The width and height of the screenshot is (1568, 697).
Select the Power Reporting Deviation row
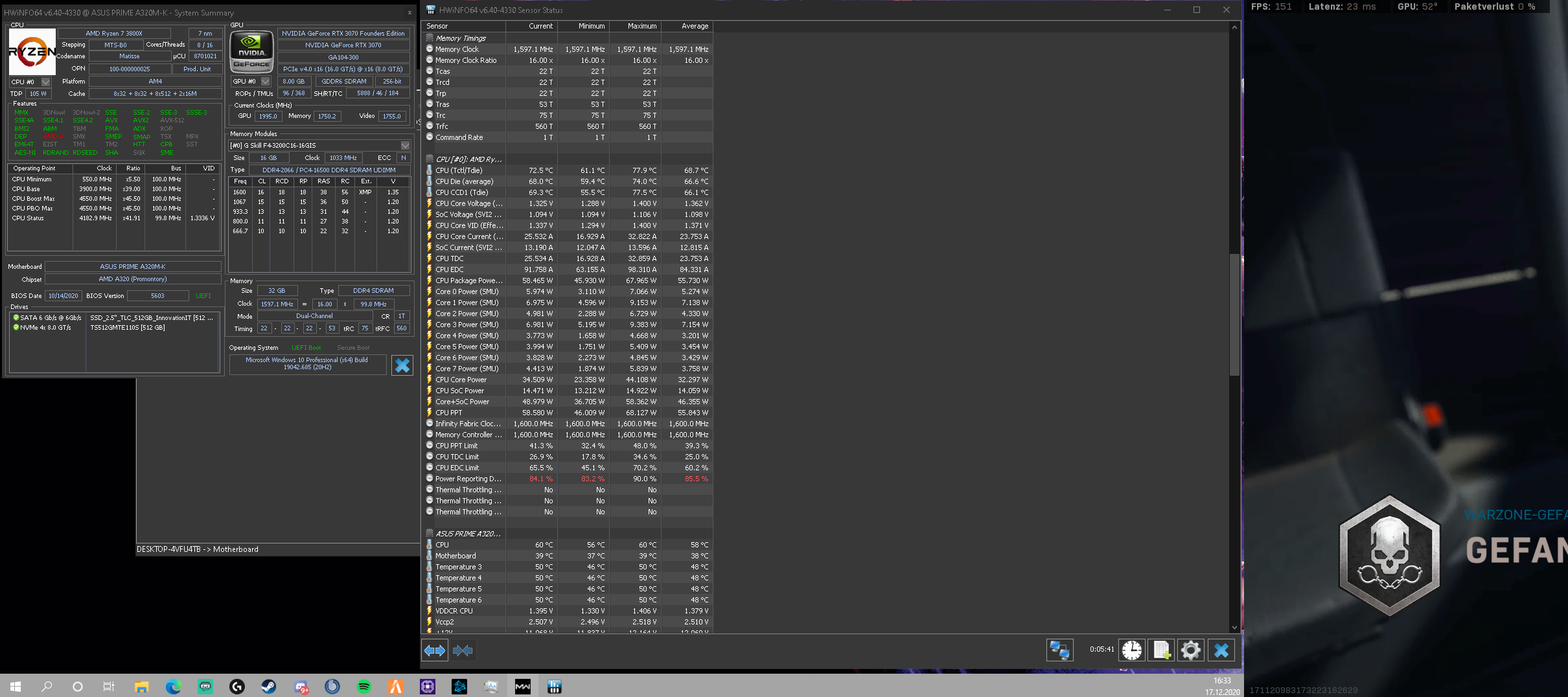pos(567,479)
